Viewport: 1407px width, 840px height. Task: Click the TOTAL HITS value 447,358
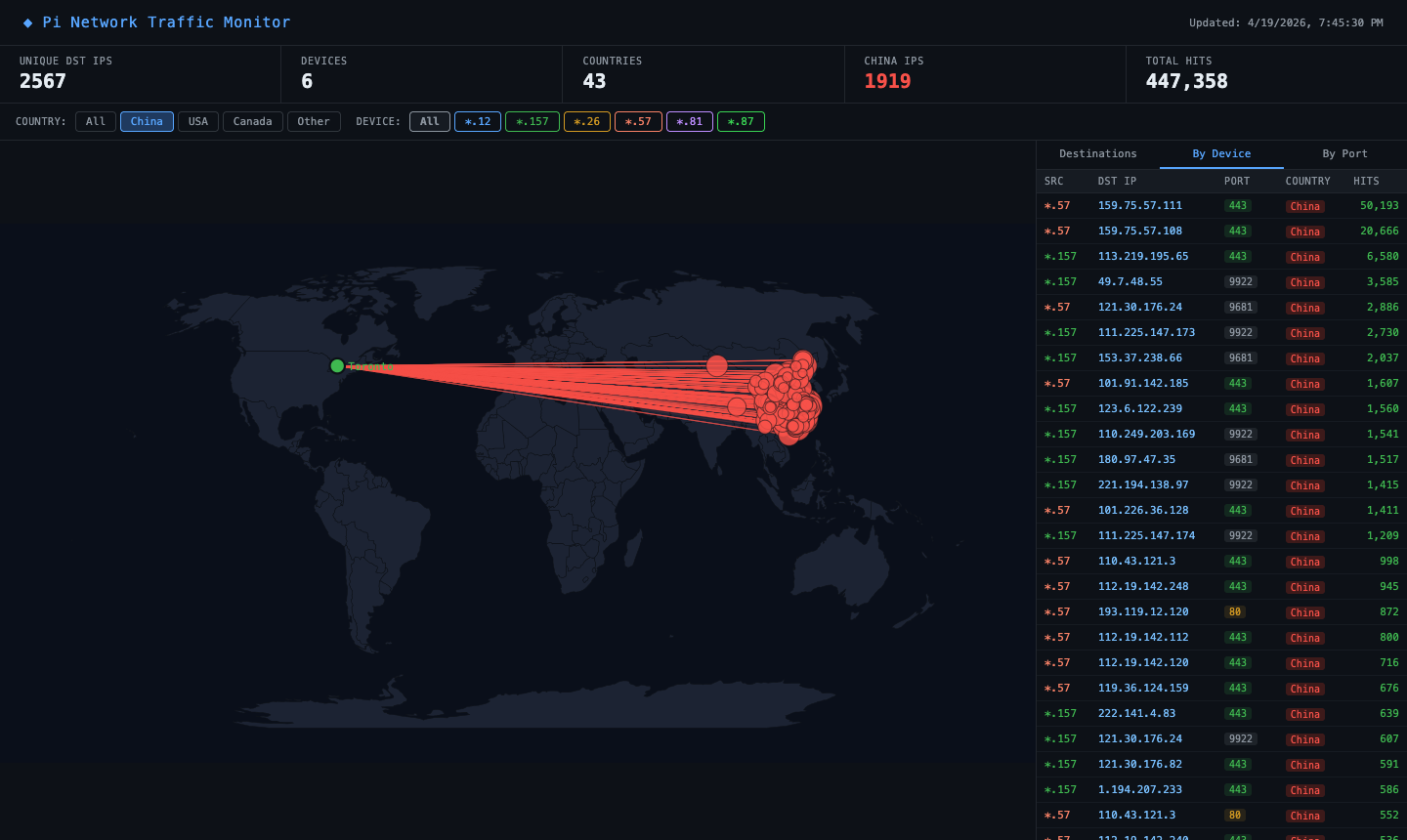[1186, 81]
